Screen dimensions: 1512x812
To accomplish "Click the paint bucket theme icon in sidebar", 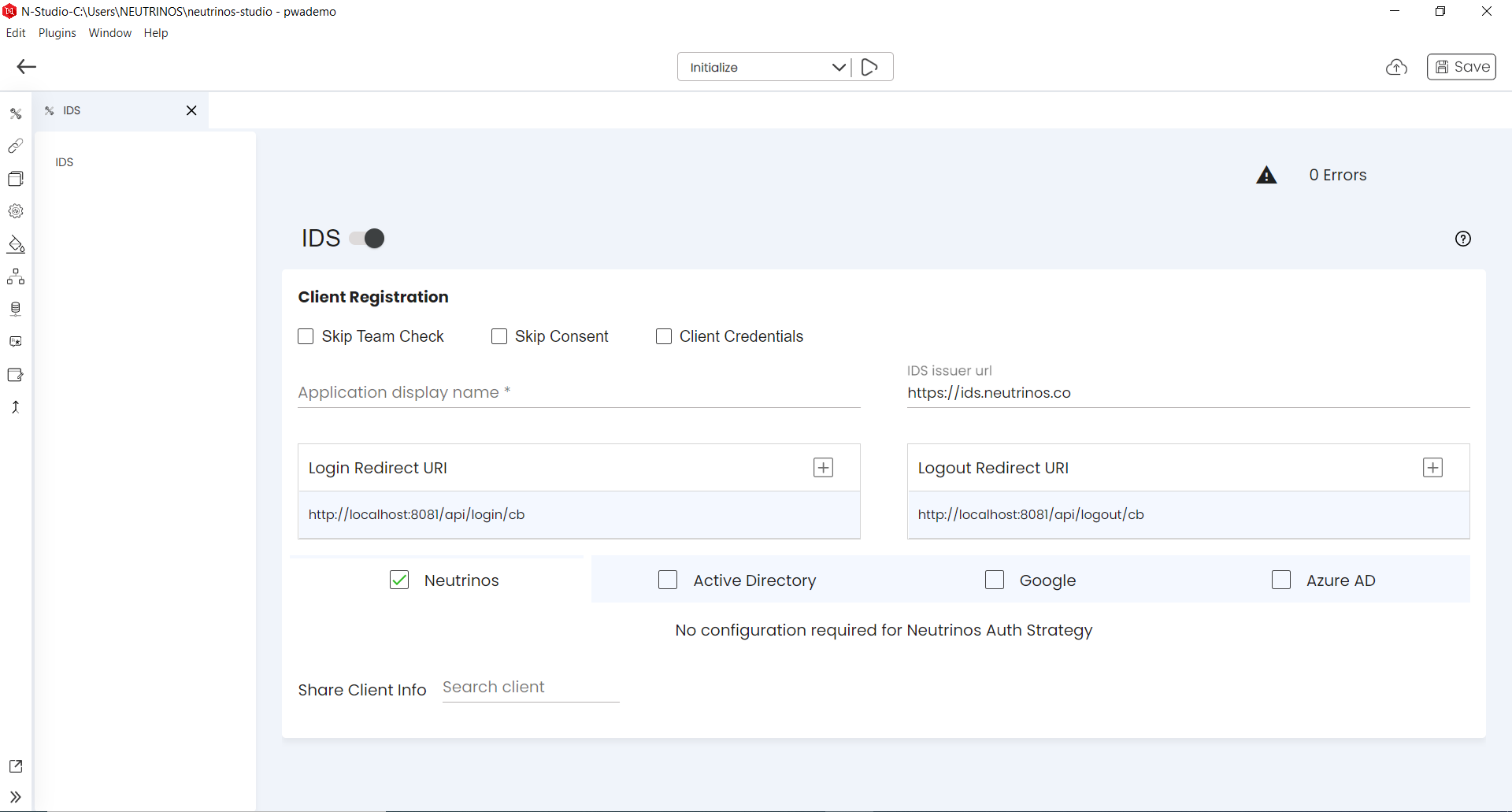I will [16, 244].
